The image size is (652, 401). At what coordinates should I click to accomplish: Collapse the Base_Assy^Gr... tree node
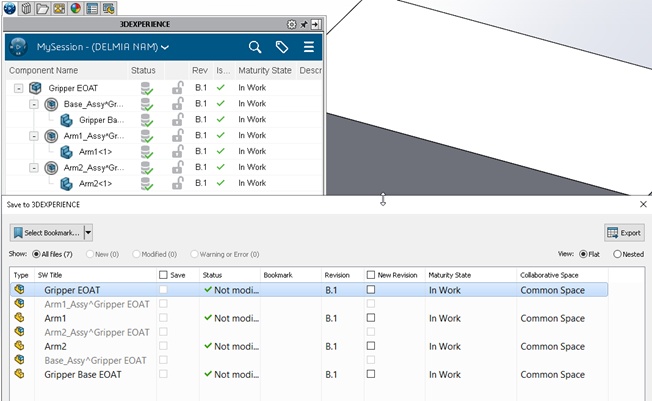tap(34, 104)
